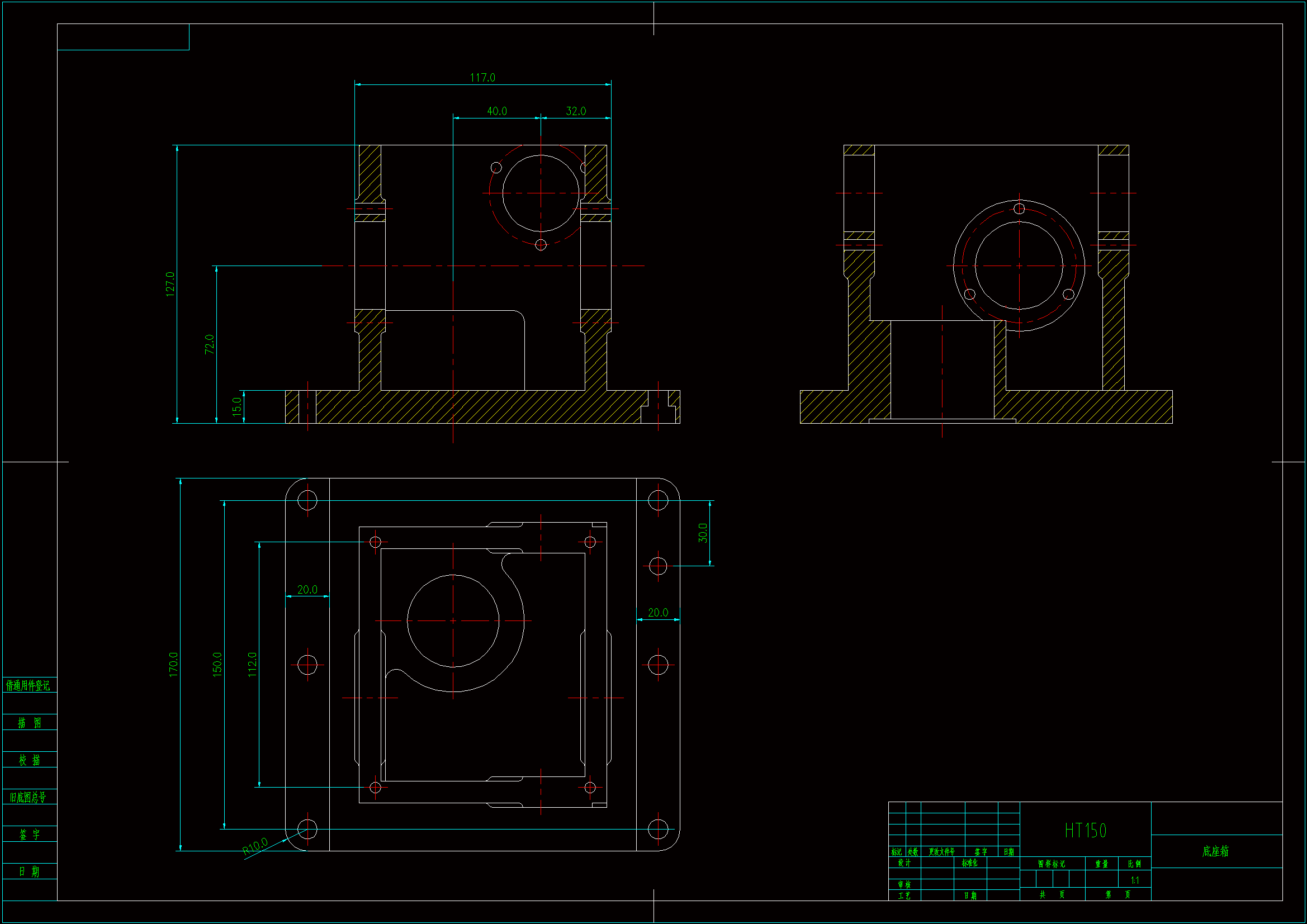The height and width of the screenshot is (924, 1307).
Task: Click the large bore circle in plan view
Action: pos(453,620)
